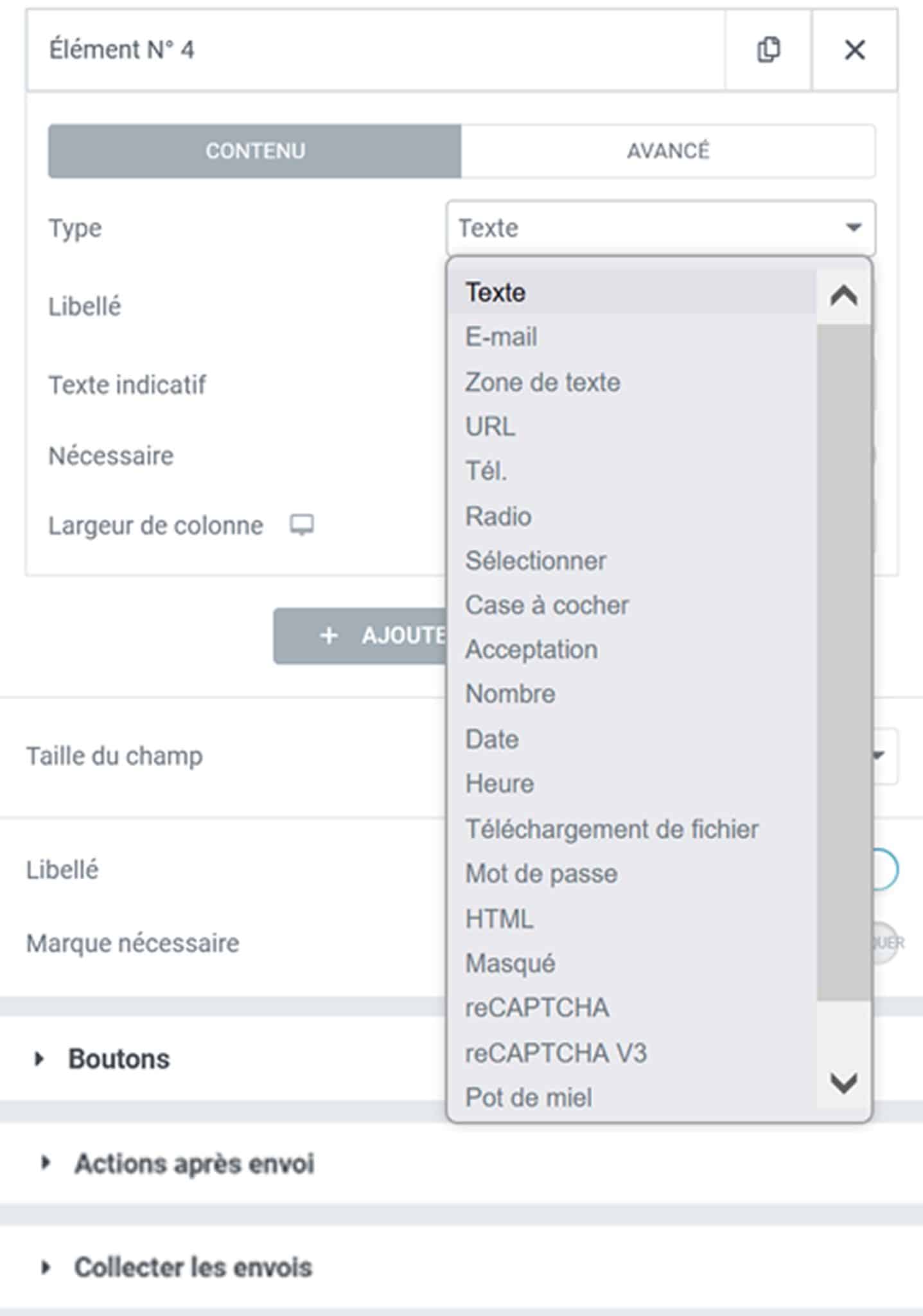Open the Taille du champ dropdown arrow
The width and height of the screenshot is (923, 1316).
click(x=879, y=755)
